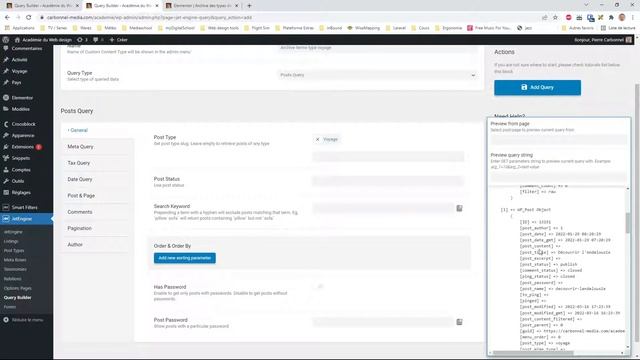The height and width of the screenshot is (360, 640).
Task: Click the WordPress logo in admin bar
Action: tap(6, 40)
